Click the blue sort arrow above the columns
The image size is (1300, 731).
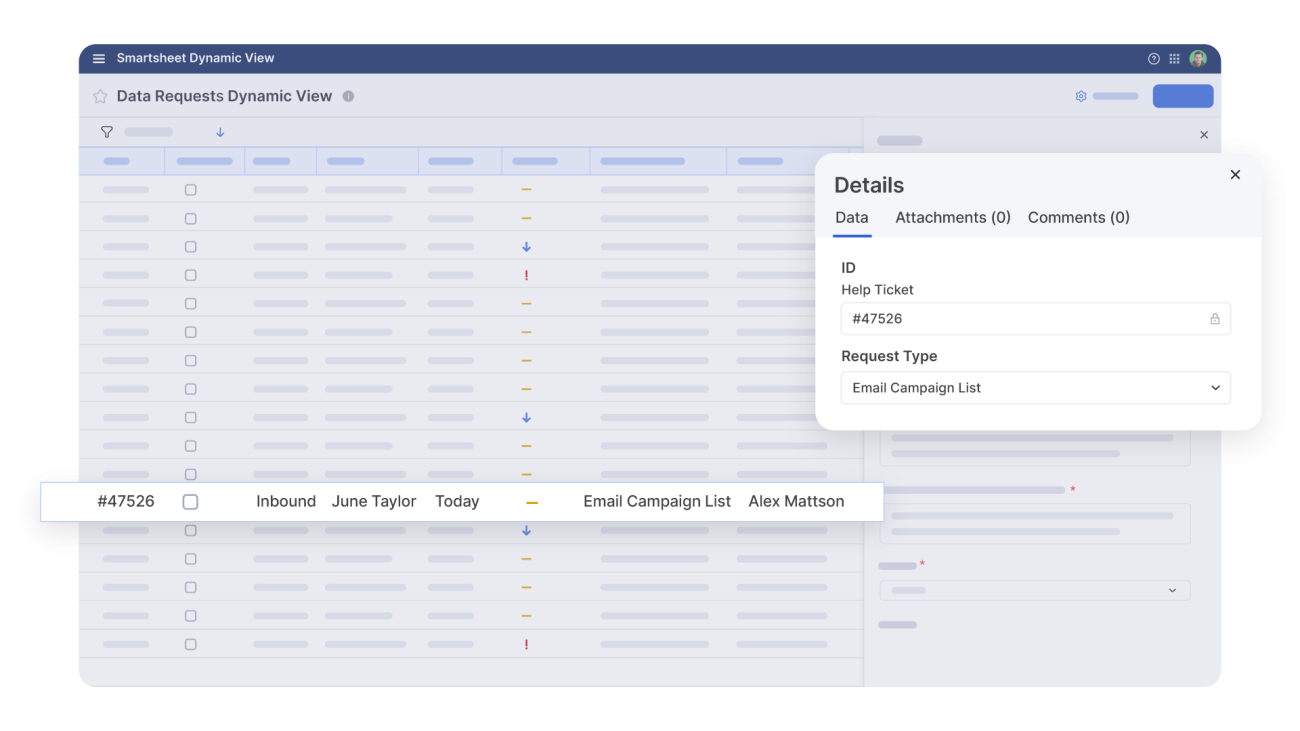(x=219, y=131)
